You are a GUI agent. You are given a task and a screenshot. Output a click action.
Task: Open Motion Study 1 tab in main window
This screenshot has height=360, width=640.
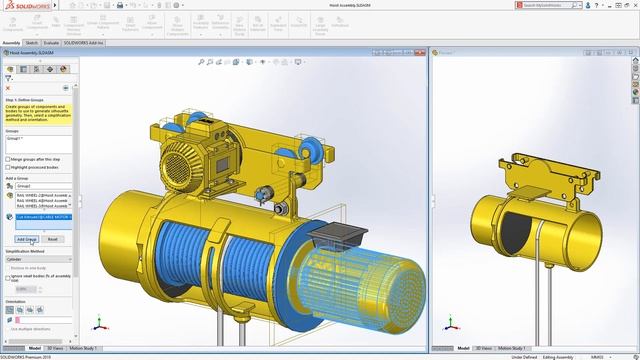click(x=83, y=348)
